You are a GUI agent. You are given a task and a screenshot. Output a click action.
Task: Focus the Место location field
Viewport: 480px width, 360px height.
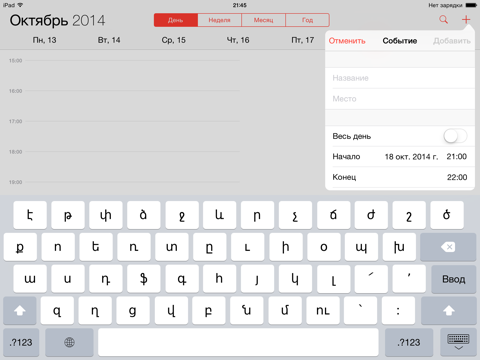[400, 99]
